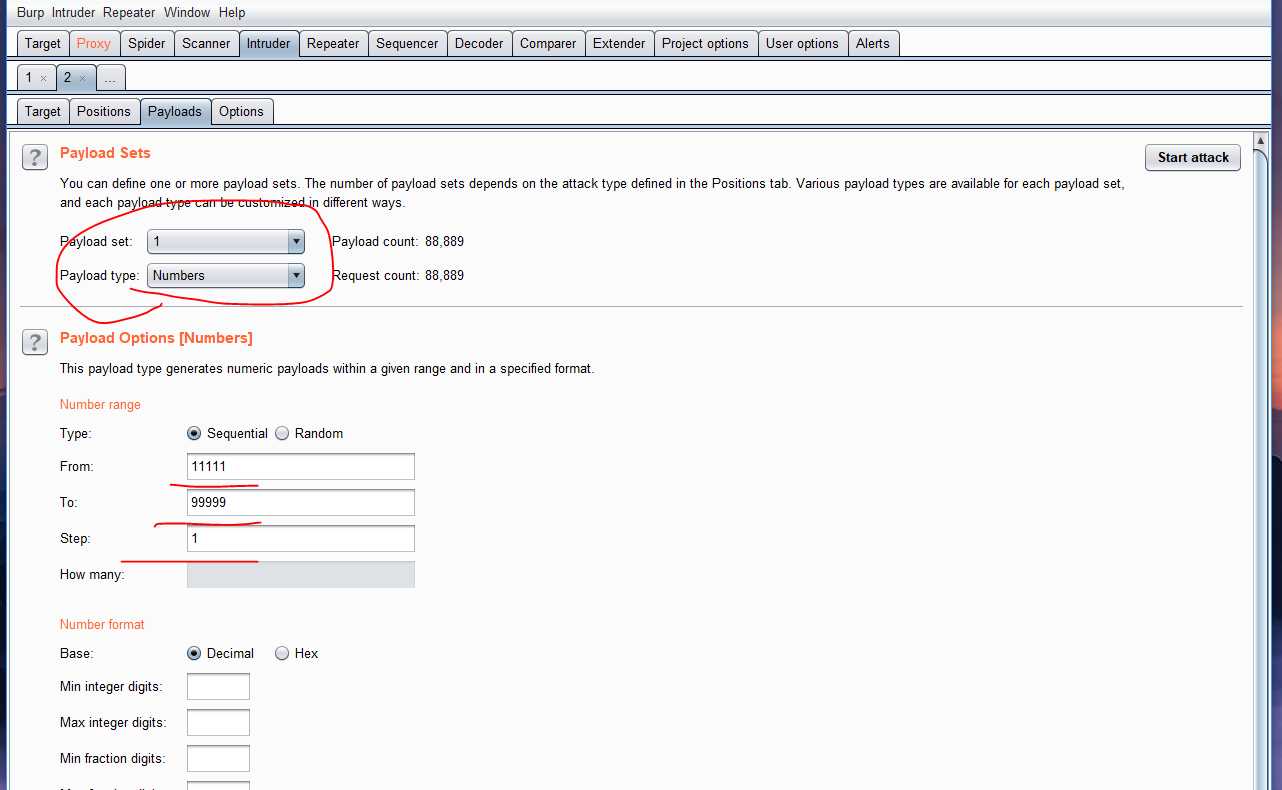
Task: Switch to the Comparer tab
Action: (548, 43)
